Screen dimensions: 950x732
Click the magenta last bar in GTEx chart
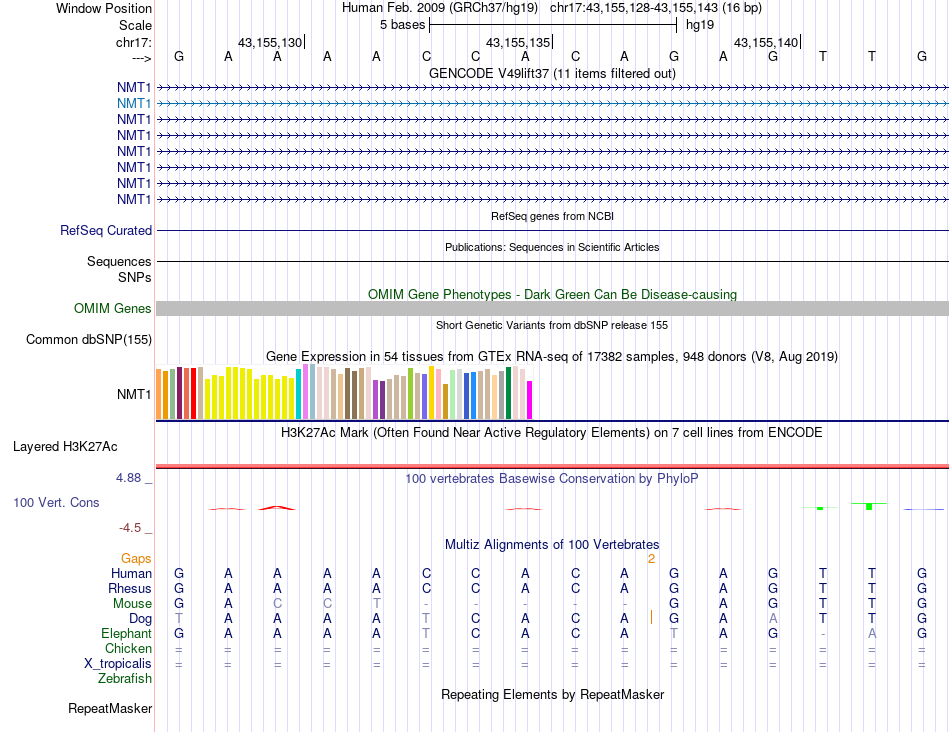pos(530,400)
